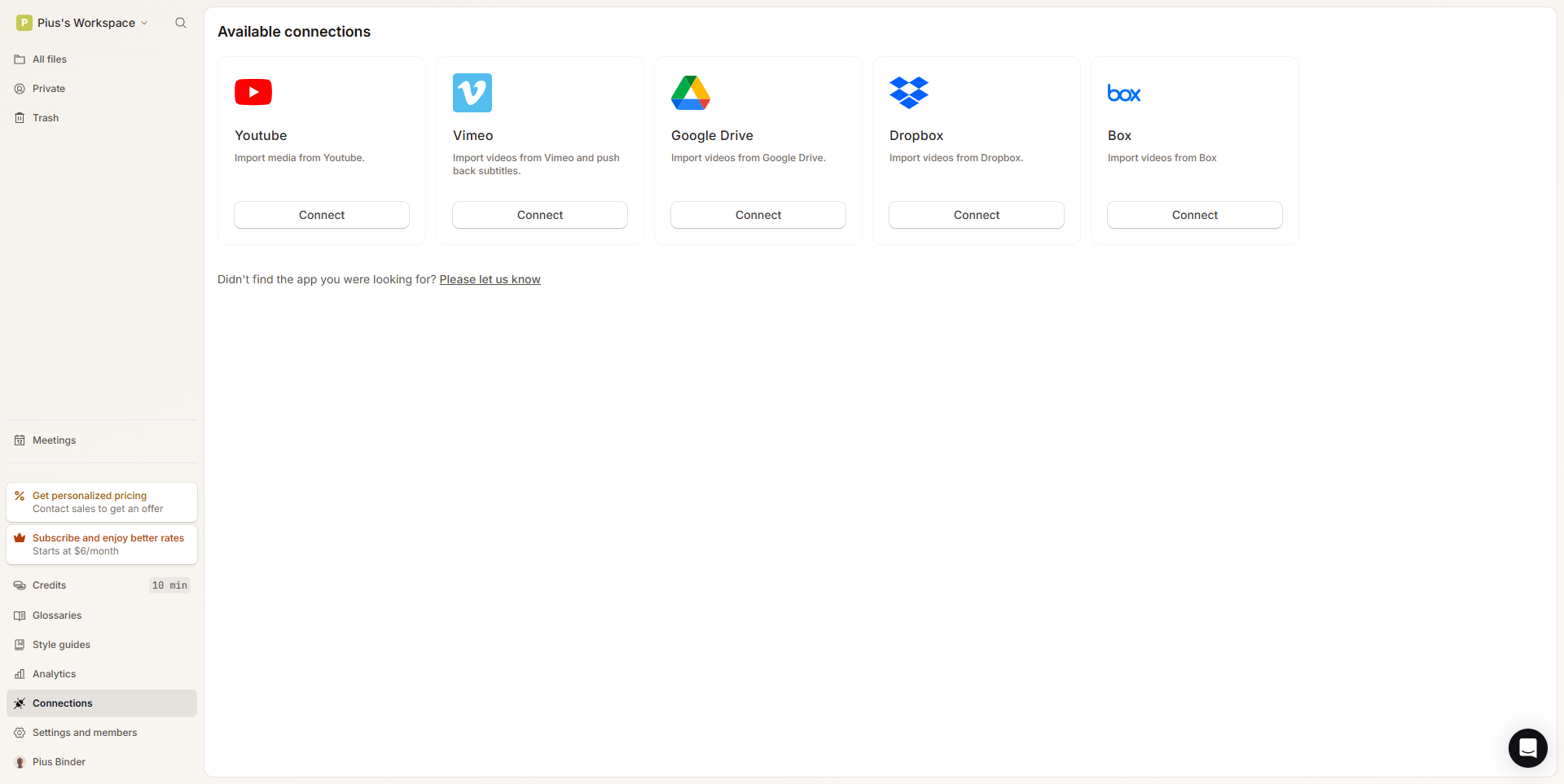
Task: Click the Google Drive logo icon
Action: pyautogui.click(x=691, y=93)
